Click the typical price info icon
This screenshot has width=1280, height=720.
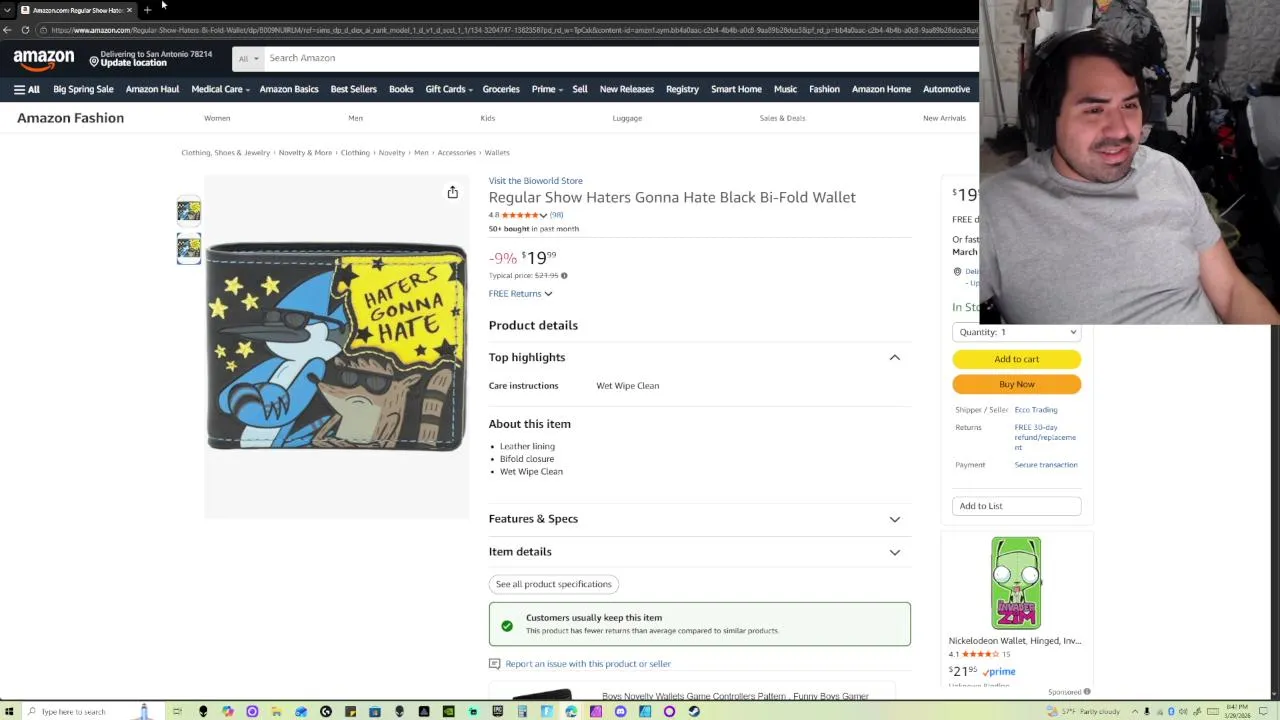pyautogui.click(x=564, y=276)
